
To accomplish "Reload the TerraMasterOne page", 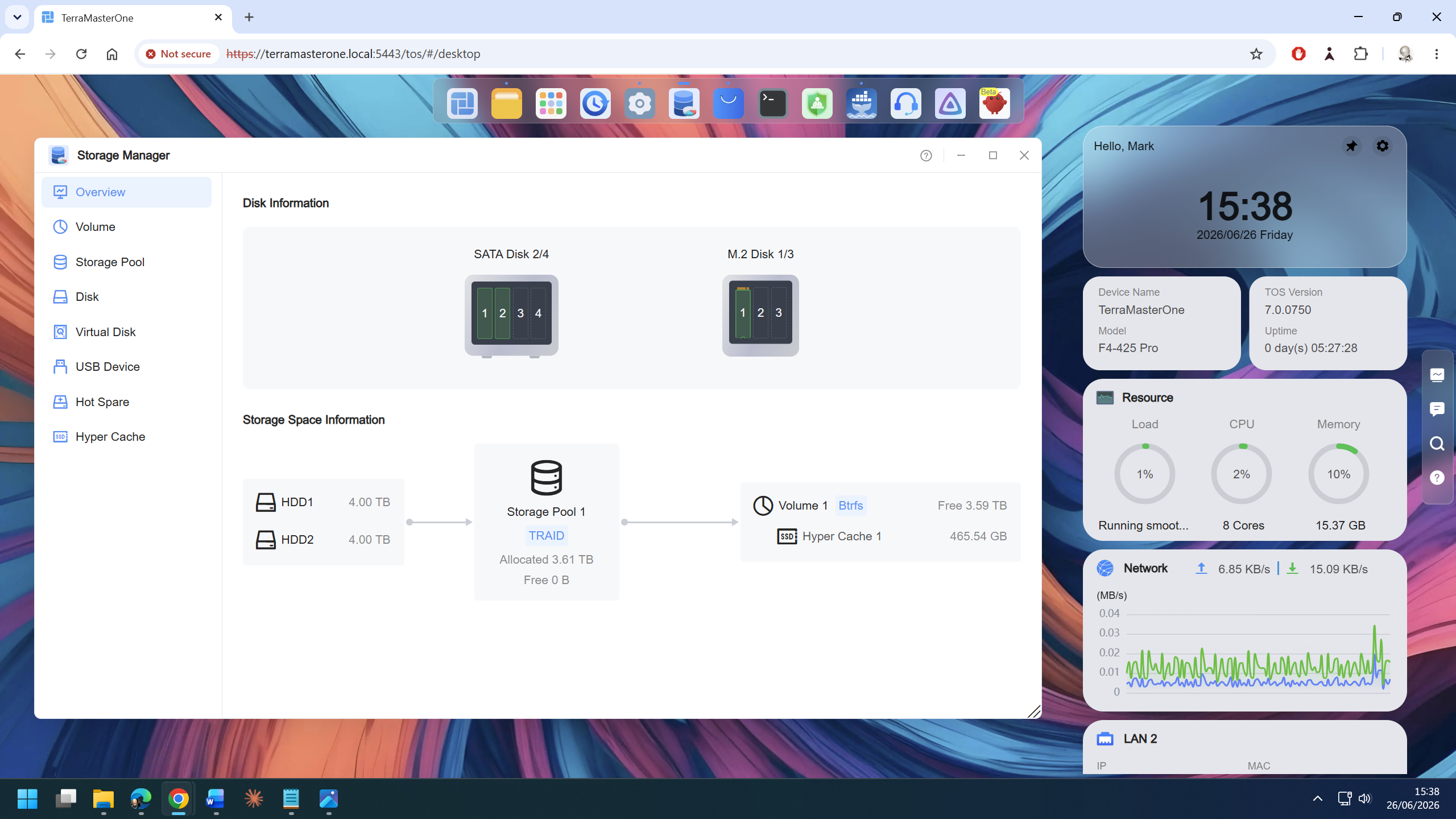I will (x=81, y=54).
